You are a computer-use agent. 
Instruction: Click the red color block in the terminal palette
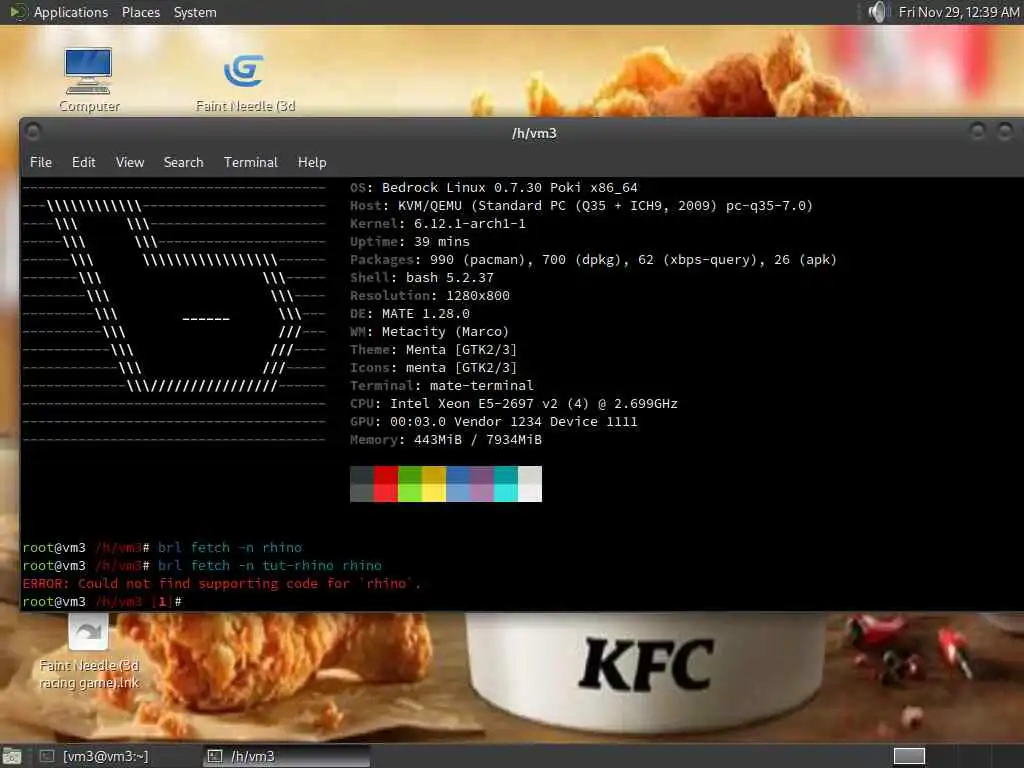386,484
